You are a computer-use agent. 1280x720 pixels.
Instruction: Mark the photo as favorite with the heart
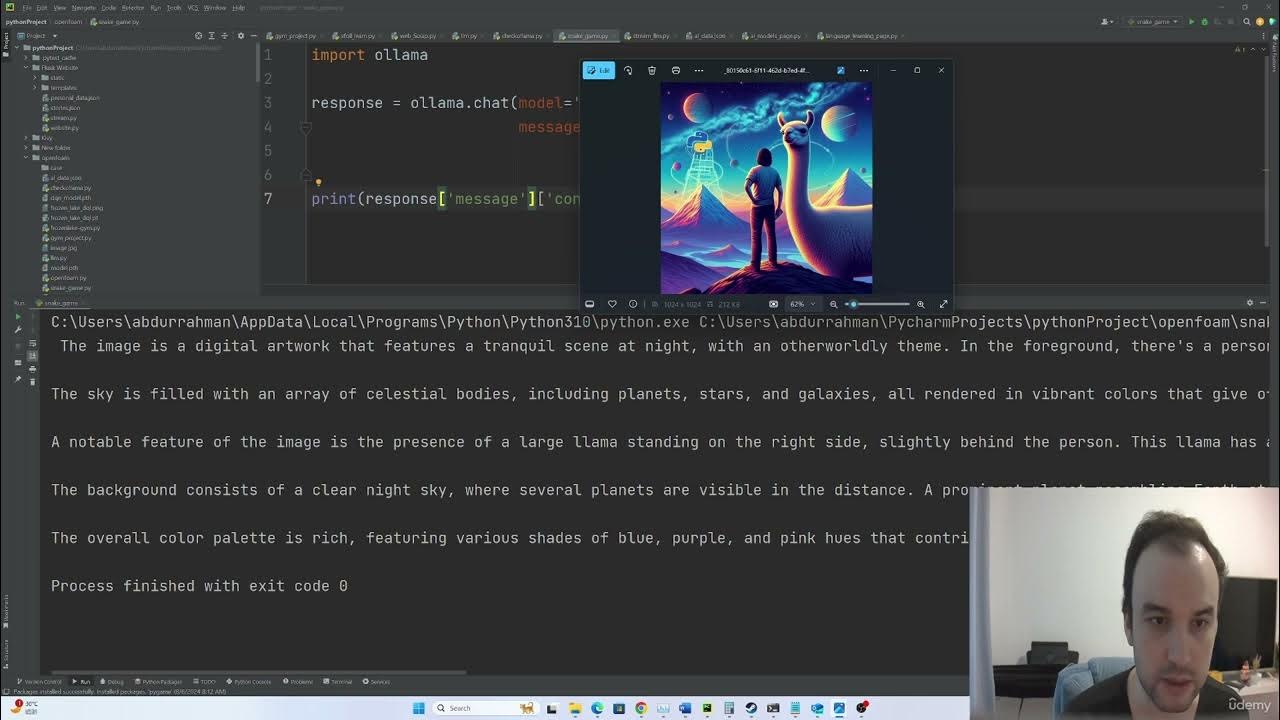point(612,304)
